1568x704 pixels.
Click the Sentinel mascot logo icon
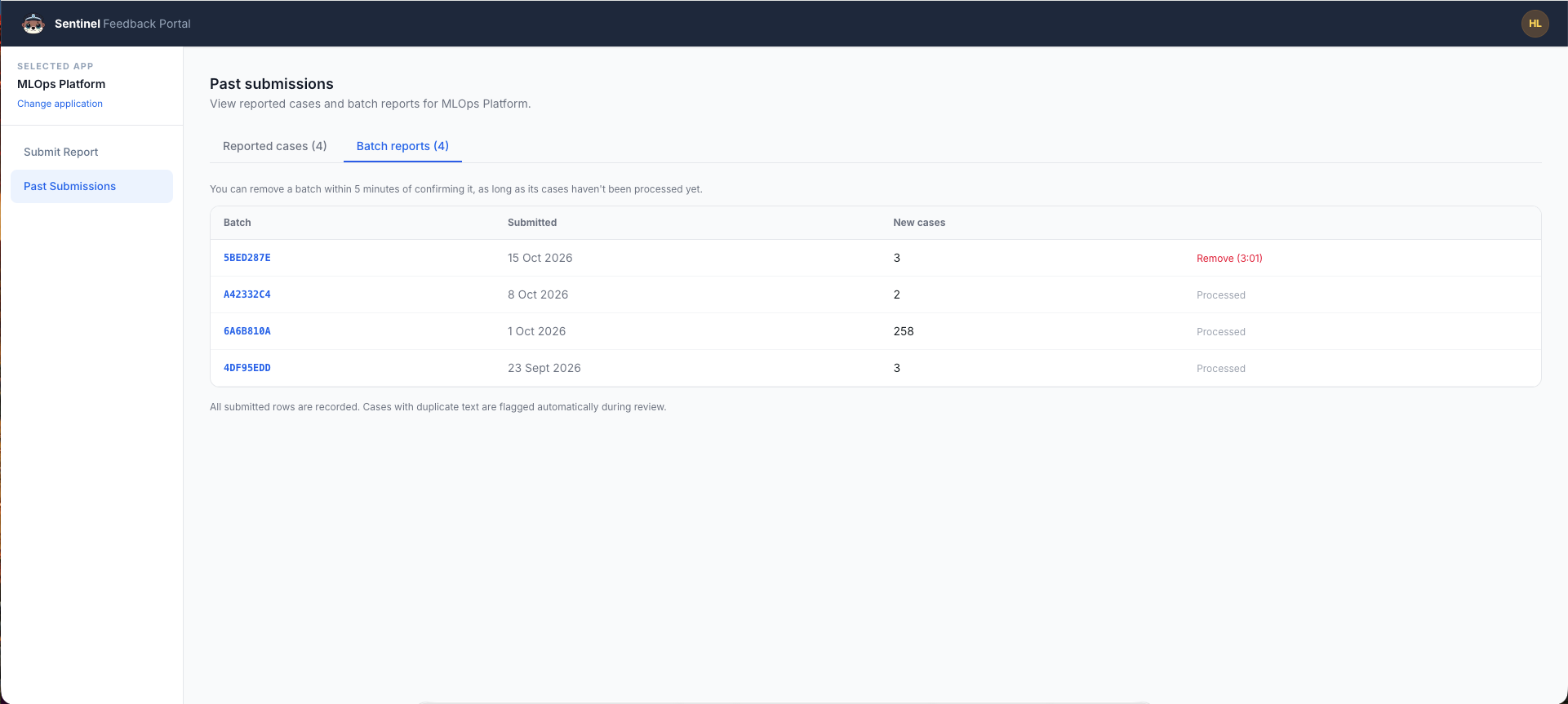point(33,24)
